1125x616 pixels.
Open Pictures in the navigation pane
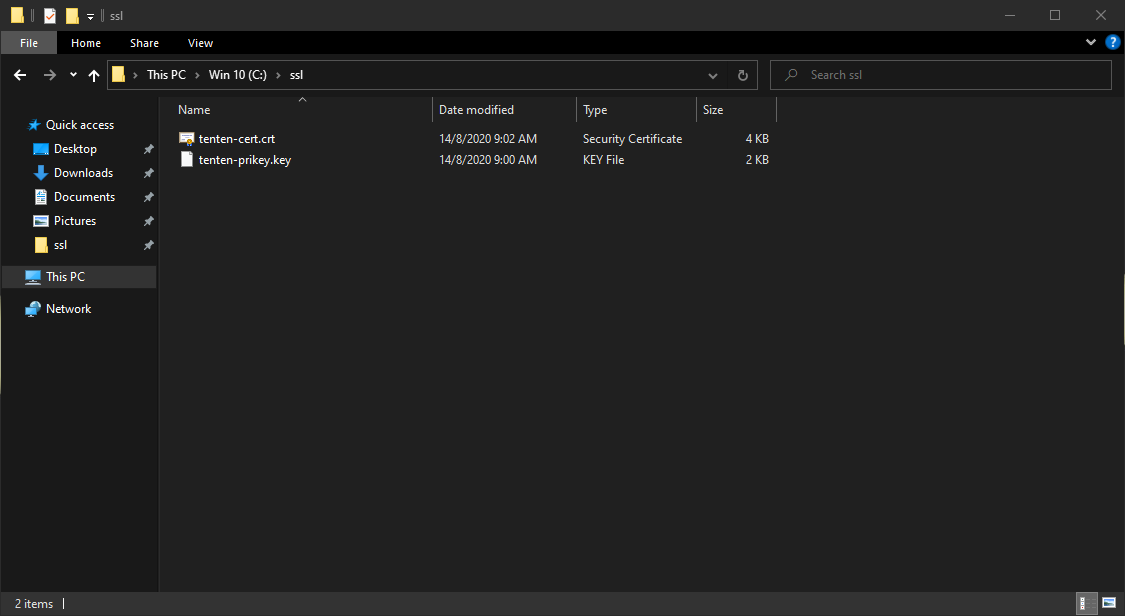pos(75,221)
